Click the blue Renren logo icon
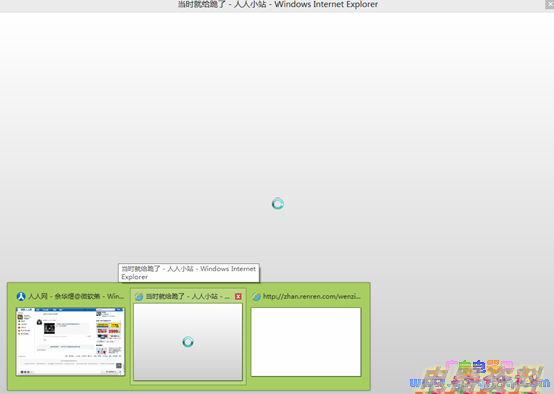The width and height of the screenshot is (554, 394). click(21, 296)
